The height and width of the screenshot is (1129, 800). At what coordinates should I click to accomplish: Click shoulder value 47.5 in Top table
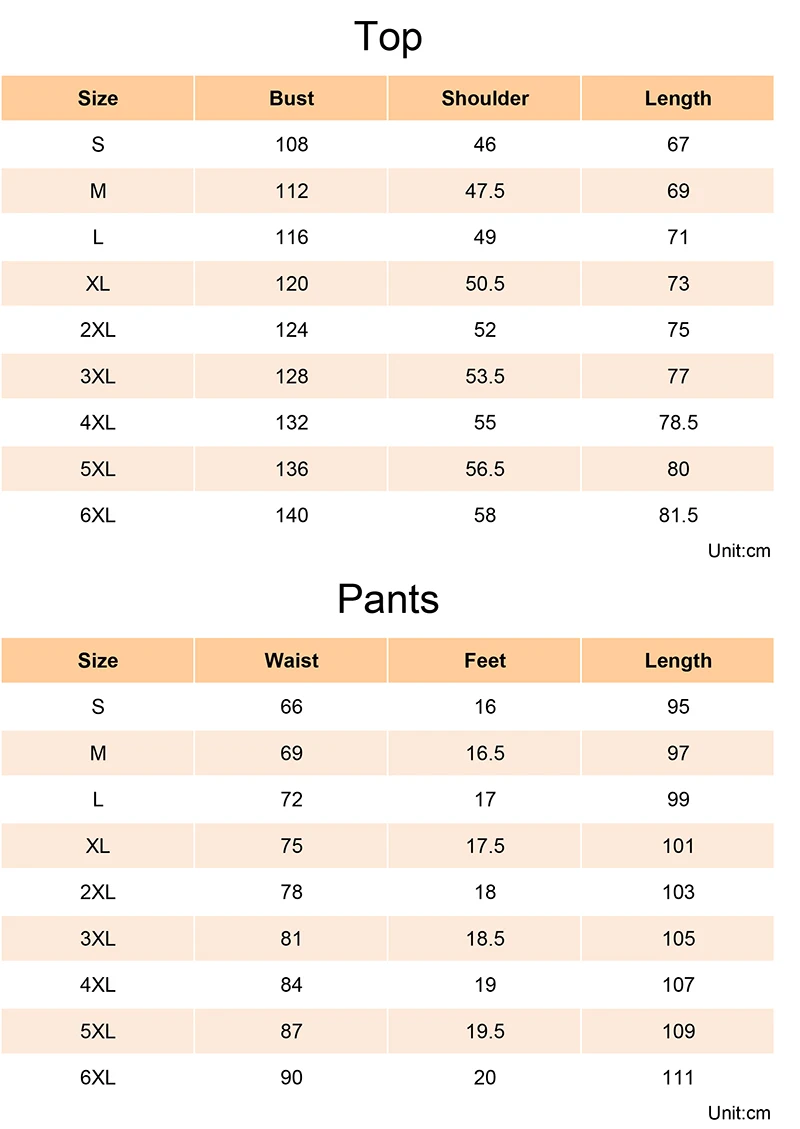click(x=485, y=191)
